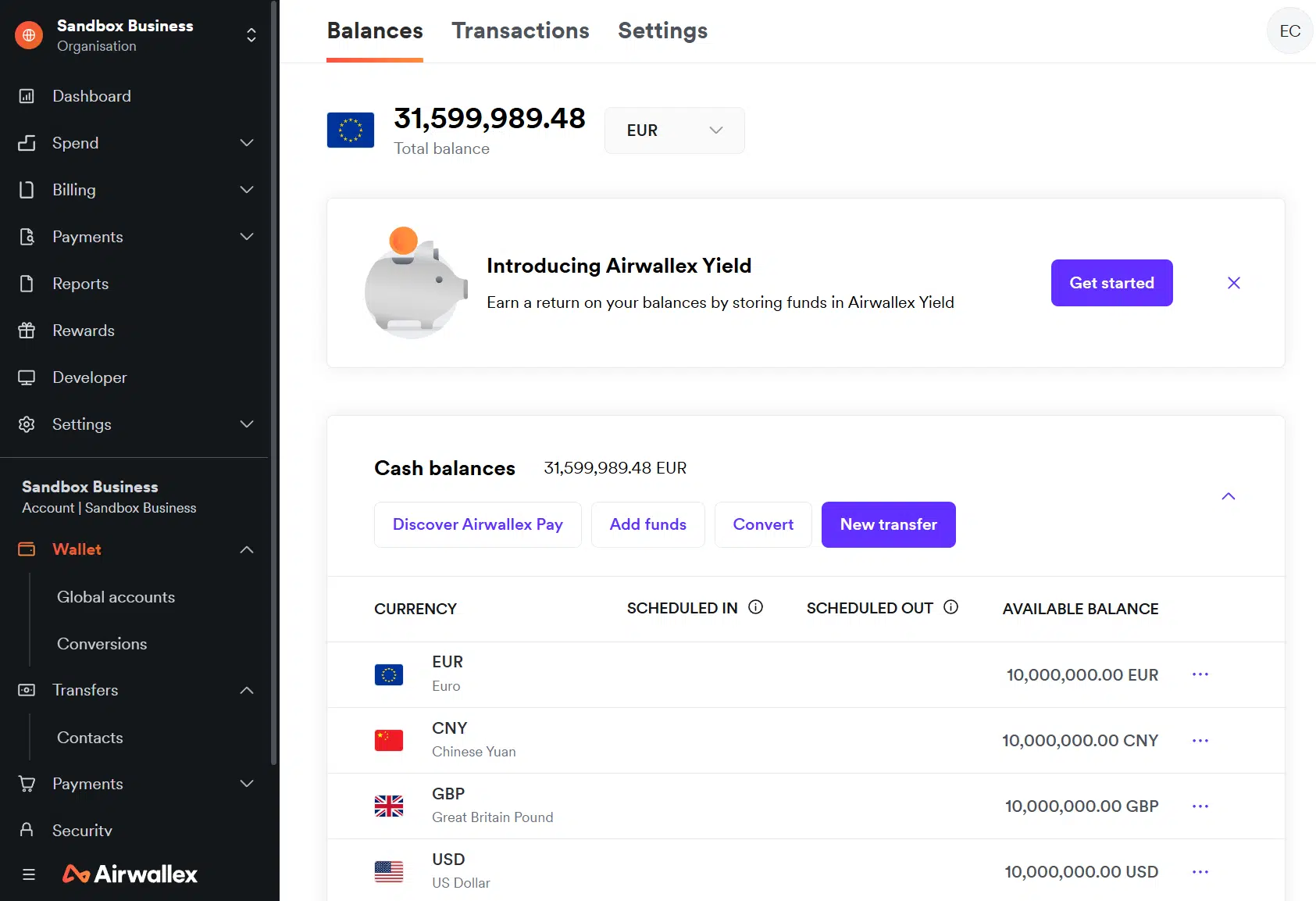Collapse the Cash balances section
The width and height of the screenshot is (1316, 901).
[x=1229, y=496]
